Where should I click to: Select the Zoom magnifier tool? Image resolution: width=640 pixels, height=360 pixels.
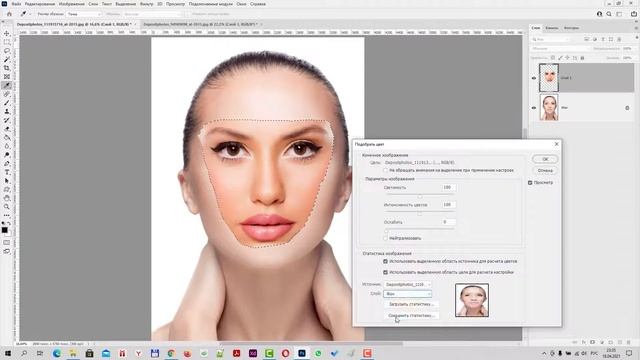[7, 207]
